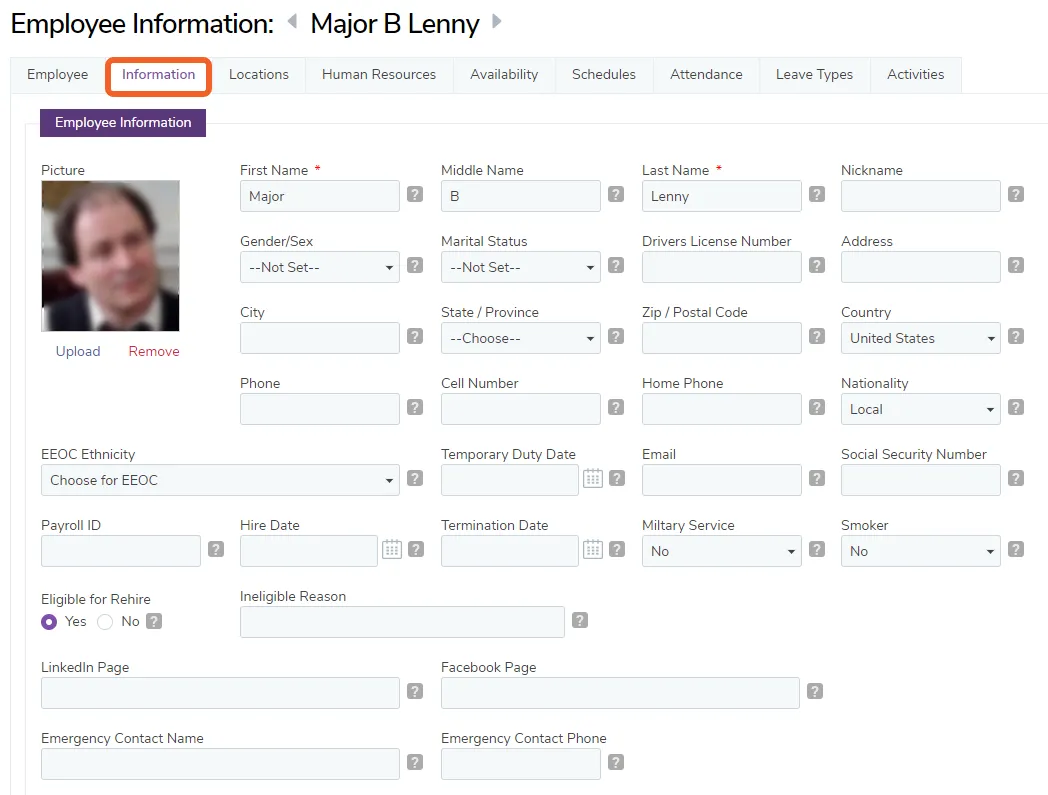Go to next employee arrow
The width and height of the screenshot is (1048, 795).
pos(497,21)
